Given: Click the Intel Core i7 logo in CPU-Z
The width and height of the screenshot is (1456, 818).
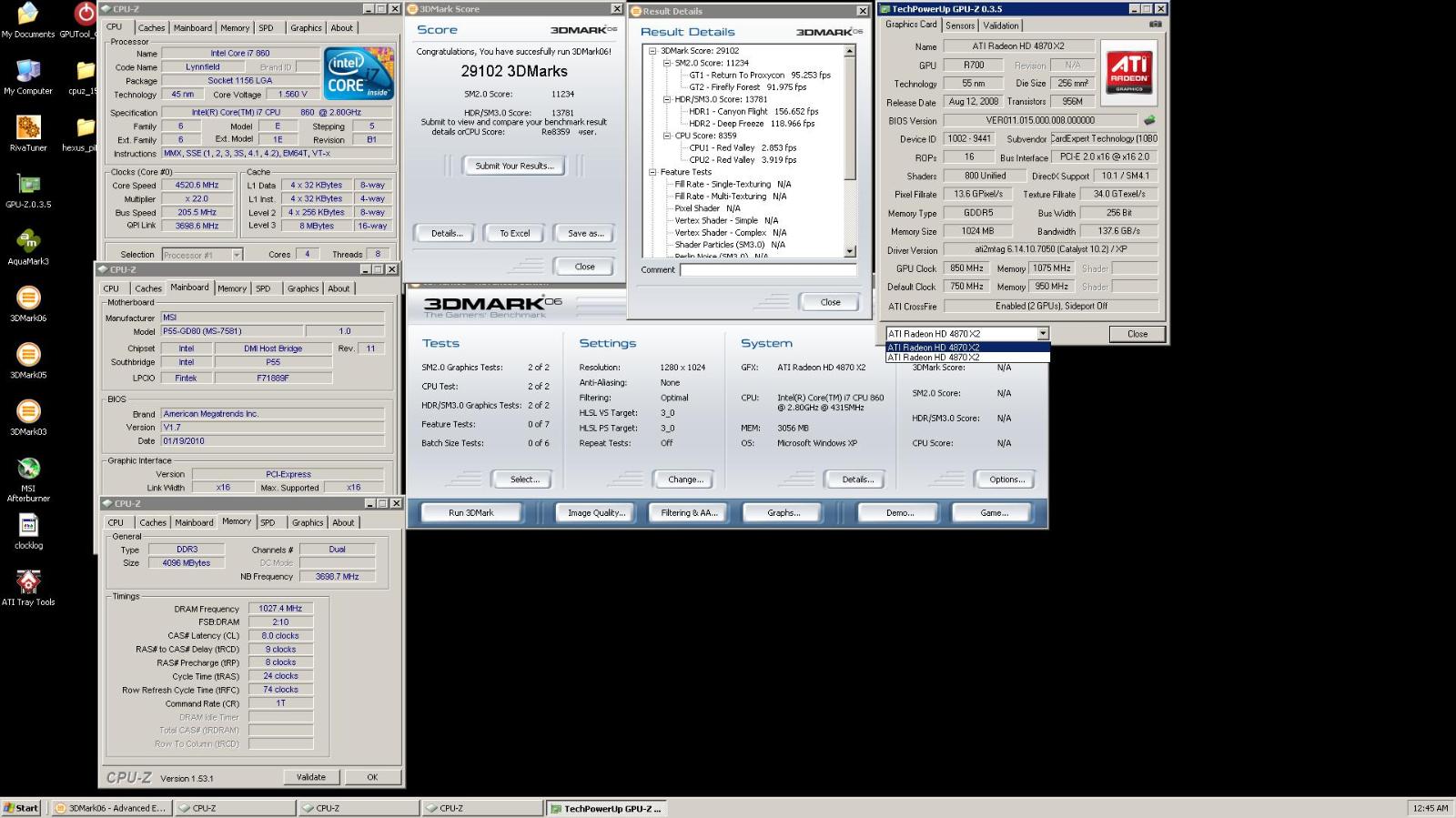Looking at the screenshot, I should (359, 73).
